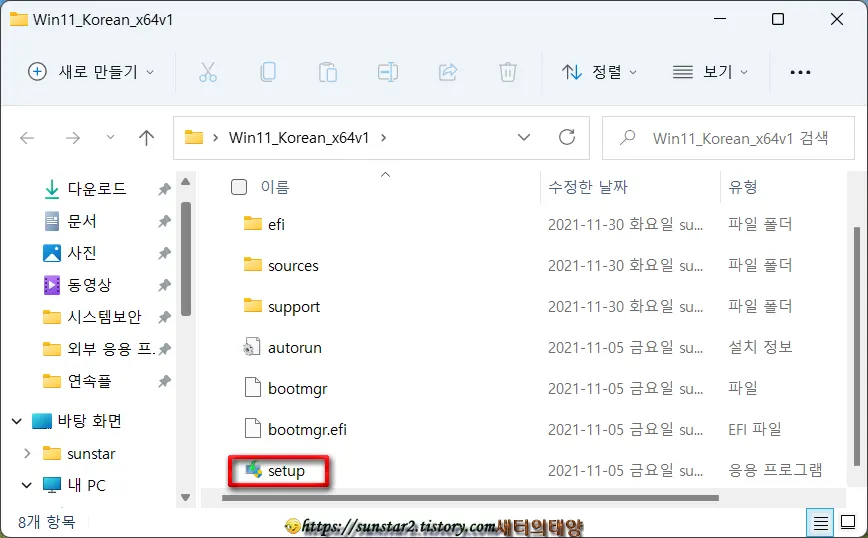This screenshot has height=538, width=868.
Task: Click the sidebar scroll up arrow
Action: coord(185,182)
